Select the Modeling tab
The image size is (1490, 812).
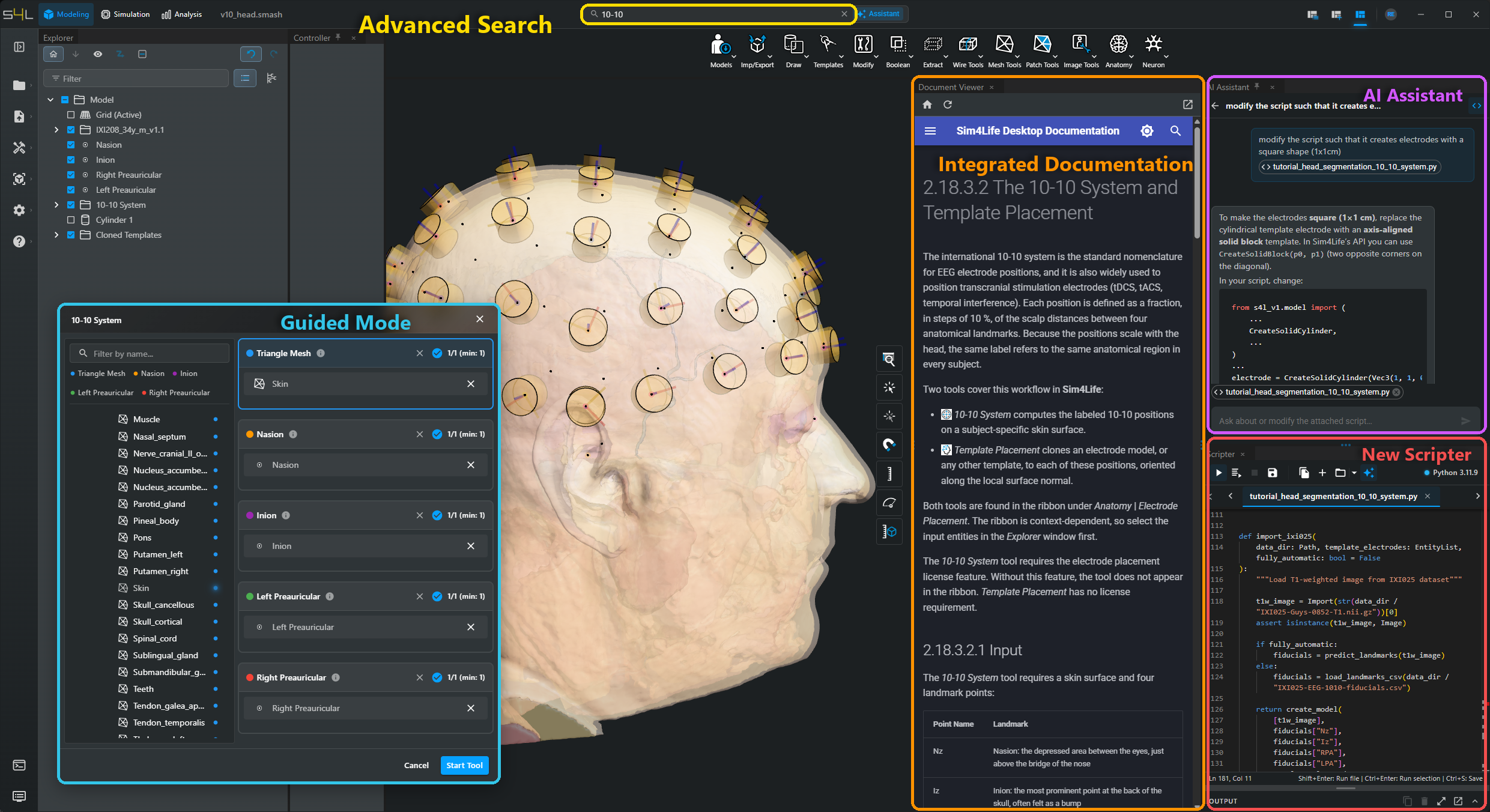[x=67, y=14]
